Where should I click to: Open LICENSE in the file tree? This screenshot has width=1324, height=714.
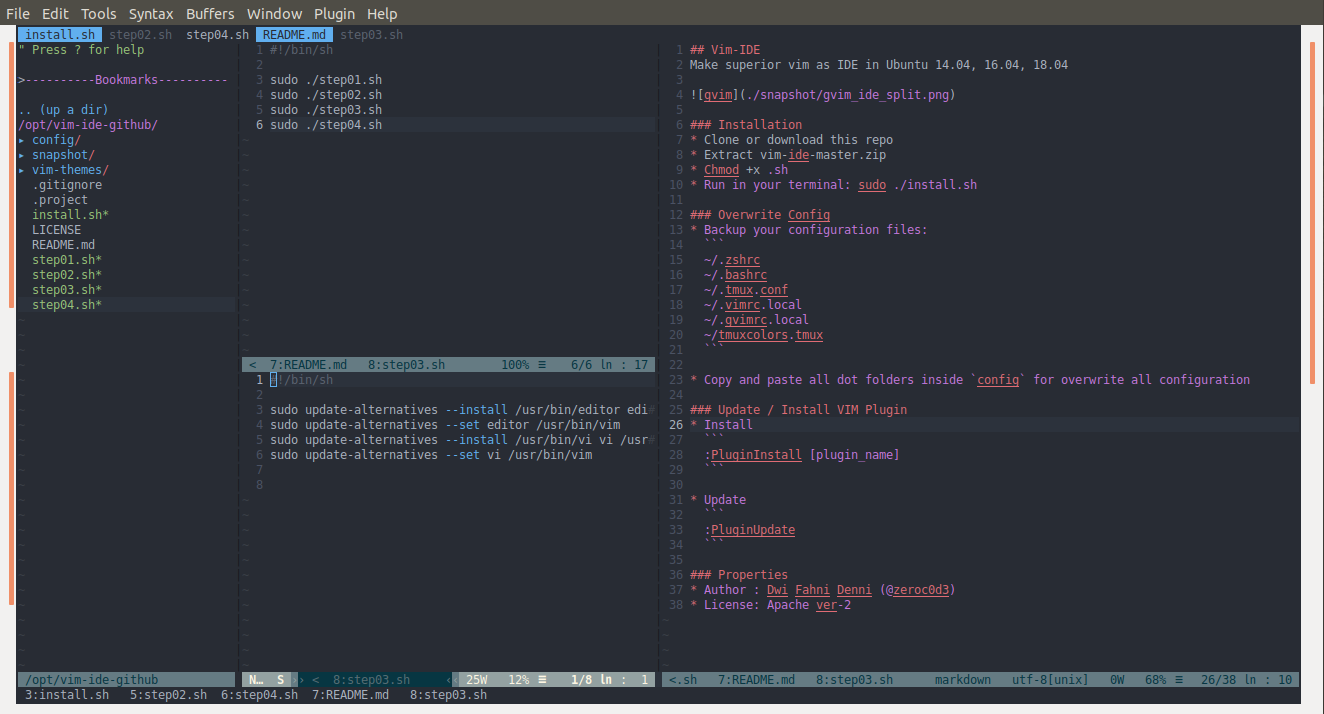pos(57,230)
